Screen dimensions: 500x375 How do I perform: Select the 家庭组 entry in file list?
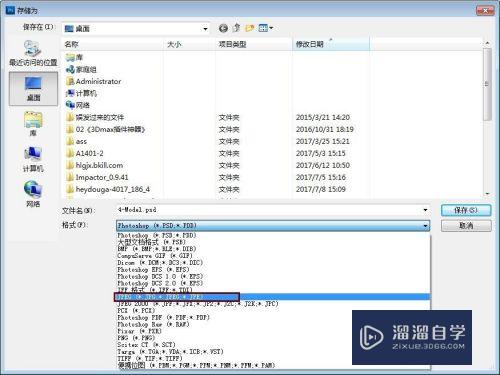(82, 69)
